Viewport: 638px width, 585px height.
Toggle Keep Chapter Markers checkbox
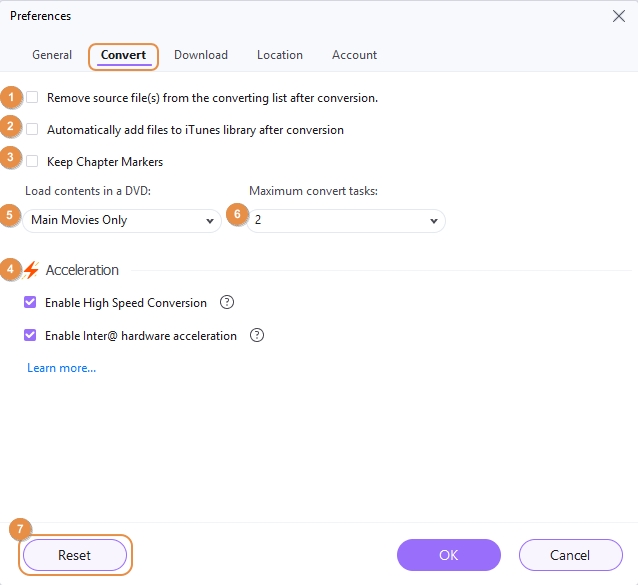33,161
